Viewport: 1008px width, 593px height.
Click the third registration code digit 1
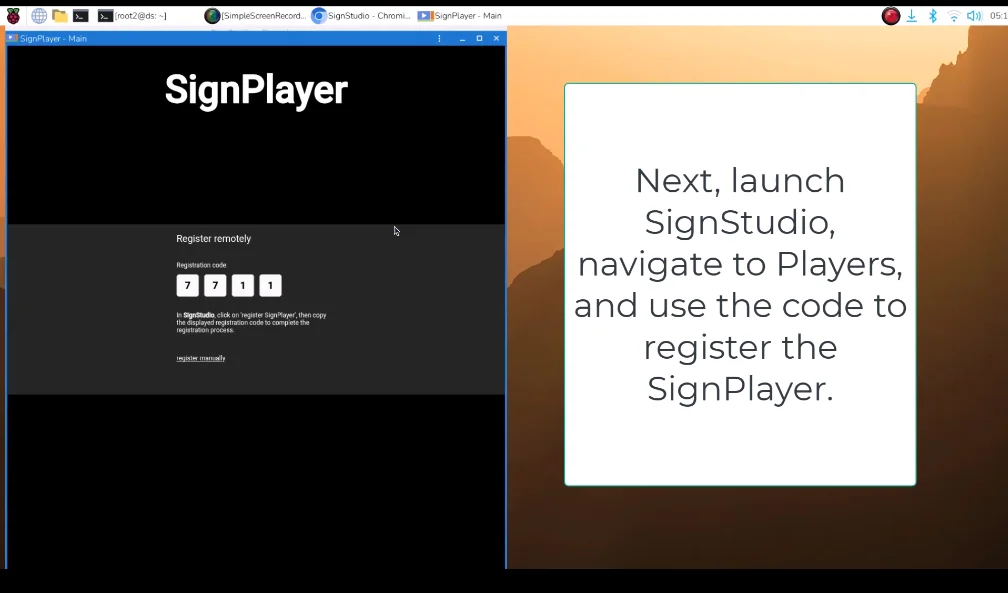[x=243, y=286]
